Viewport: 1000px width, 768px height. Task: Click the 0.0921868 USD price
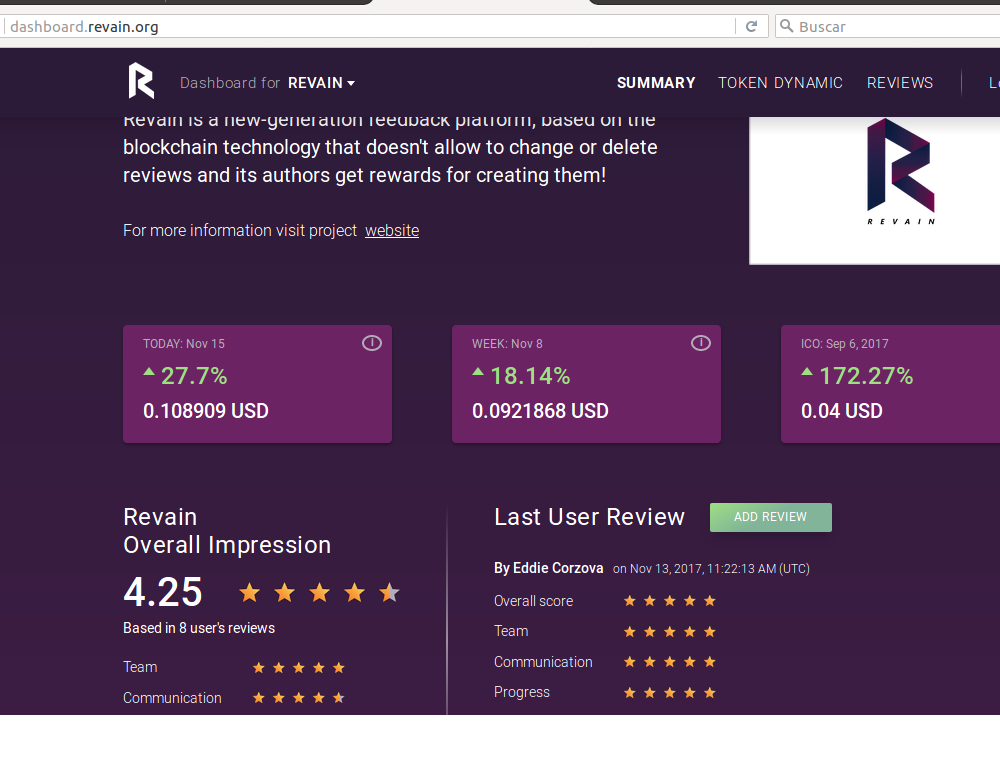click(x=540, y=411)
